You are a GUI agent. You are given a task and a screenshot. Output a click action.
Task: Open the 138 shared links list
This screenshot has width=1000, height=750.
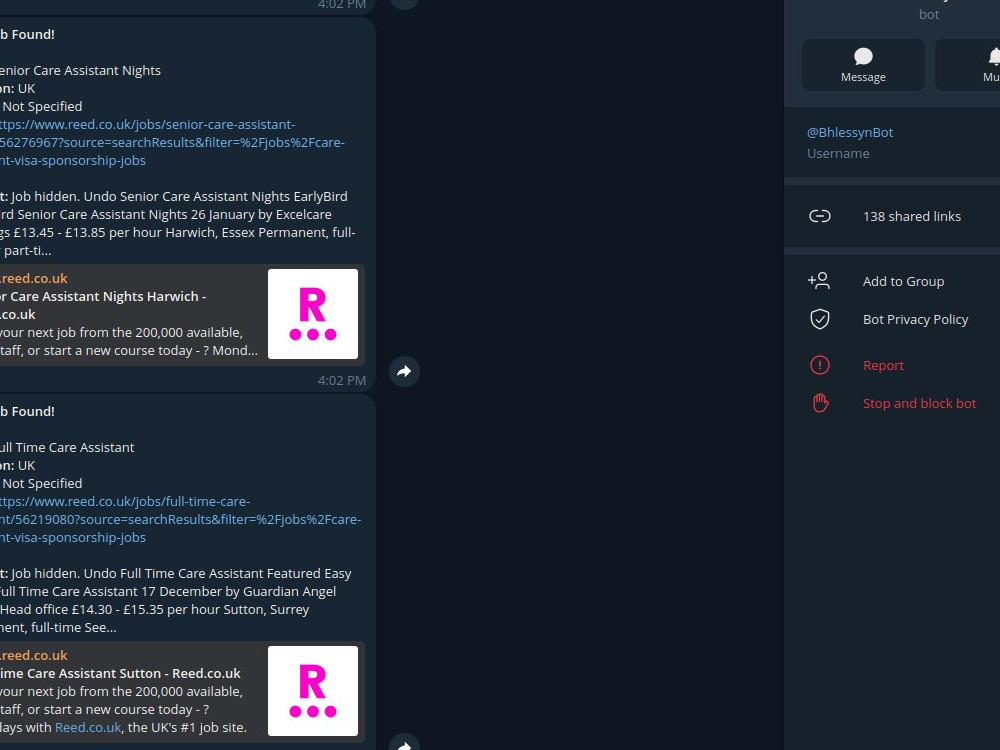pos(892,216)
